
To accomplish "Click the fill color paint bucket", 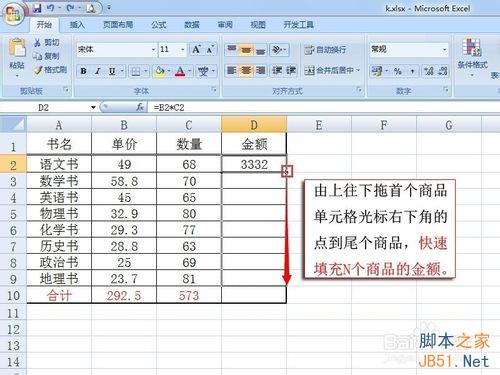I will [160, 71].
